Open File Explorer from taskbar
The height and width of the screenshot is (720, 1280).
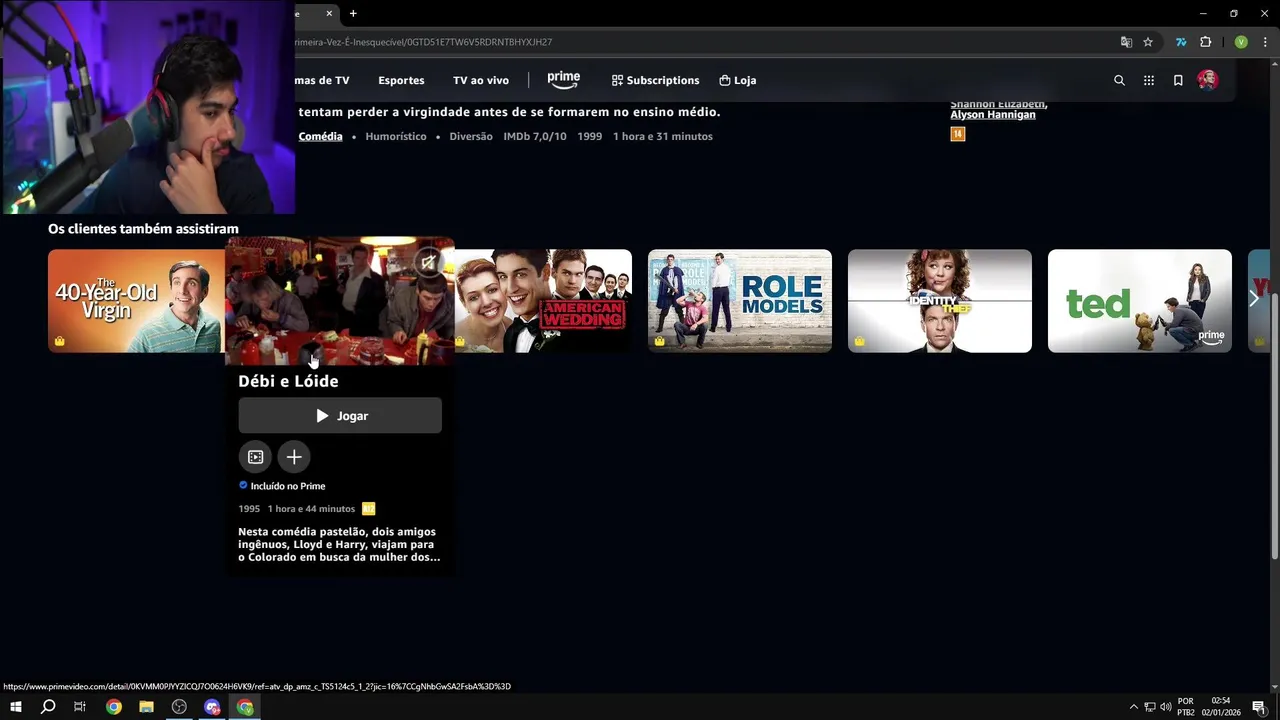coord(147,707)
